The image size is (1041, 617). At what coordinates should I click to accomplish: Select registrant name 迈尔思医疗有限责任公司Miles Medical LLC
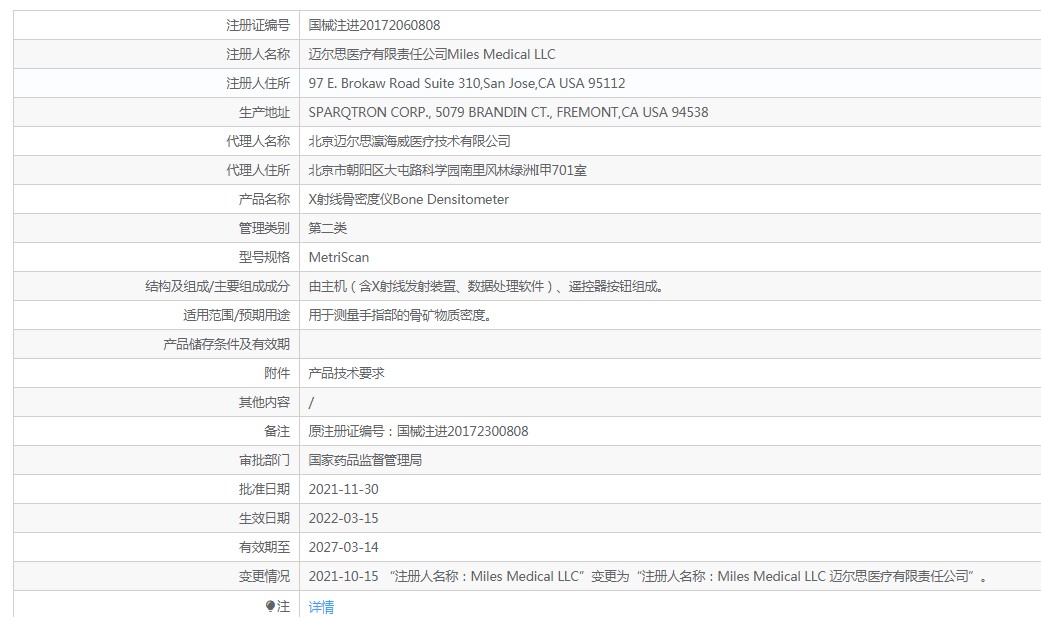point(432,54)
